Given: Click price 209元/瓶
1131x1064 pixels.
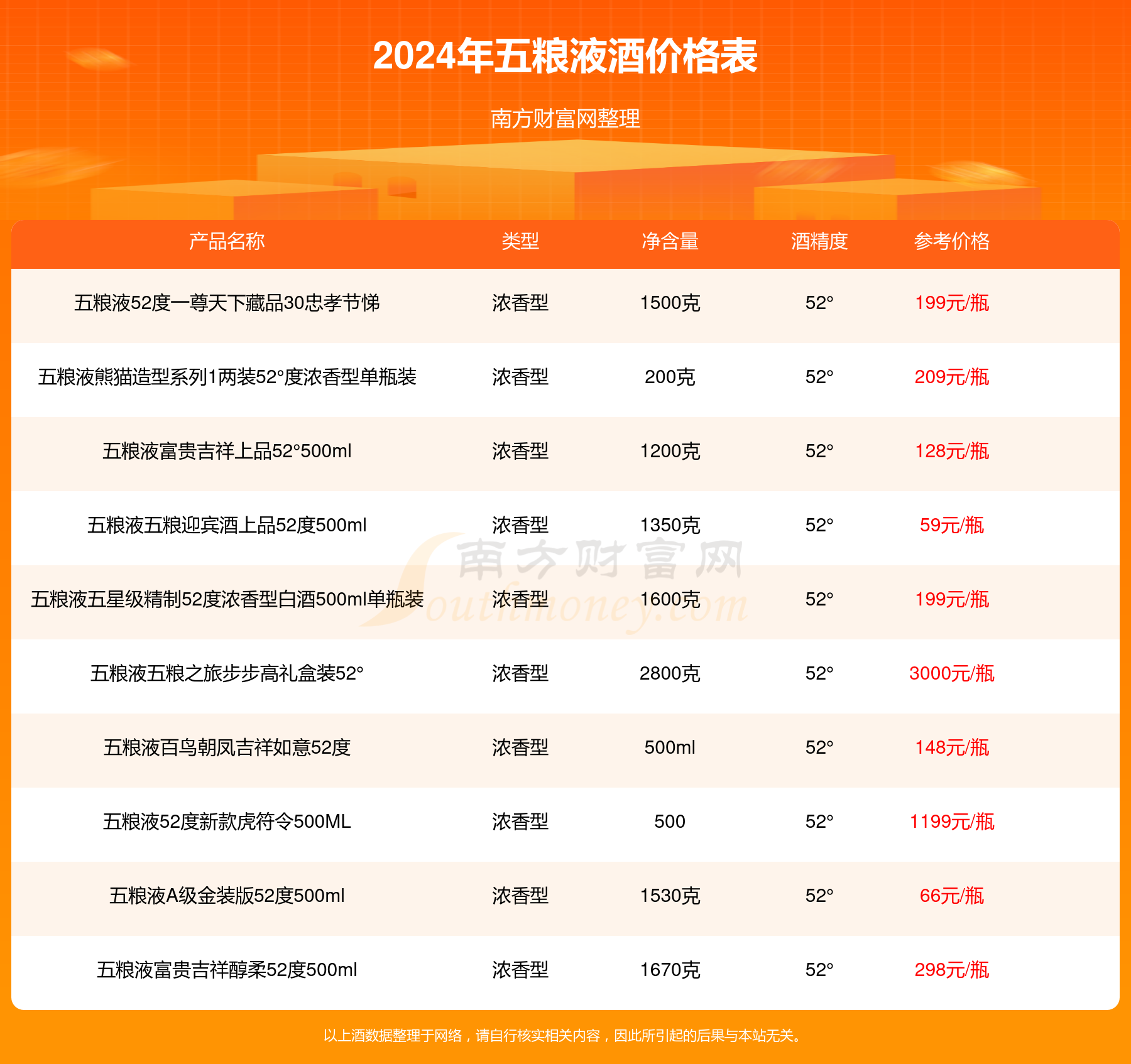Looking at the screenshot, I should (952, 377).
